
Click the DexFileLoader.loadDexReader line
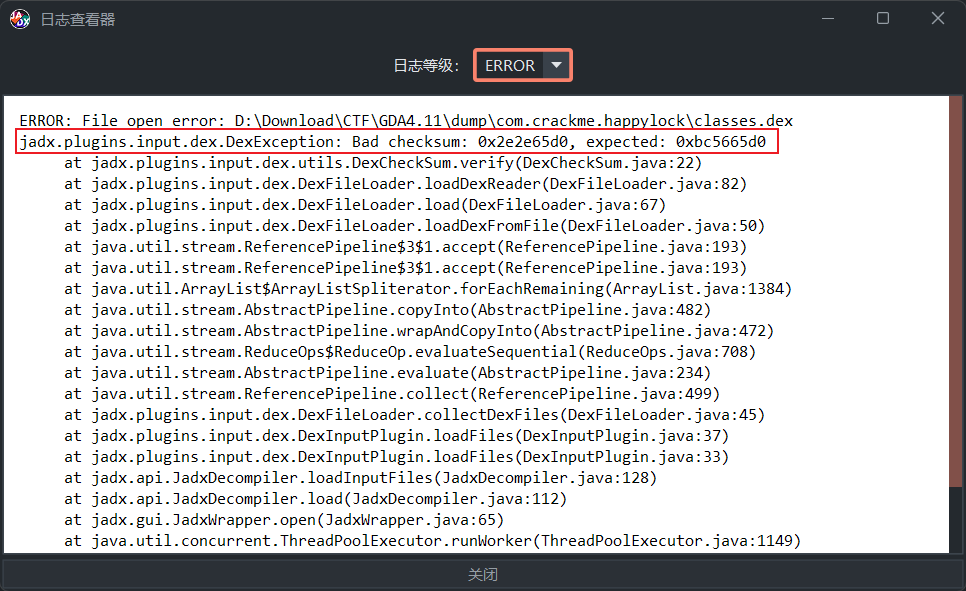click(x=405, y=184)
